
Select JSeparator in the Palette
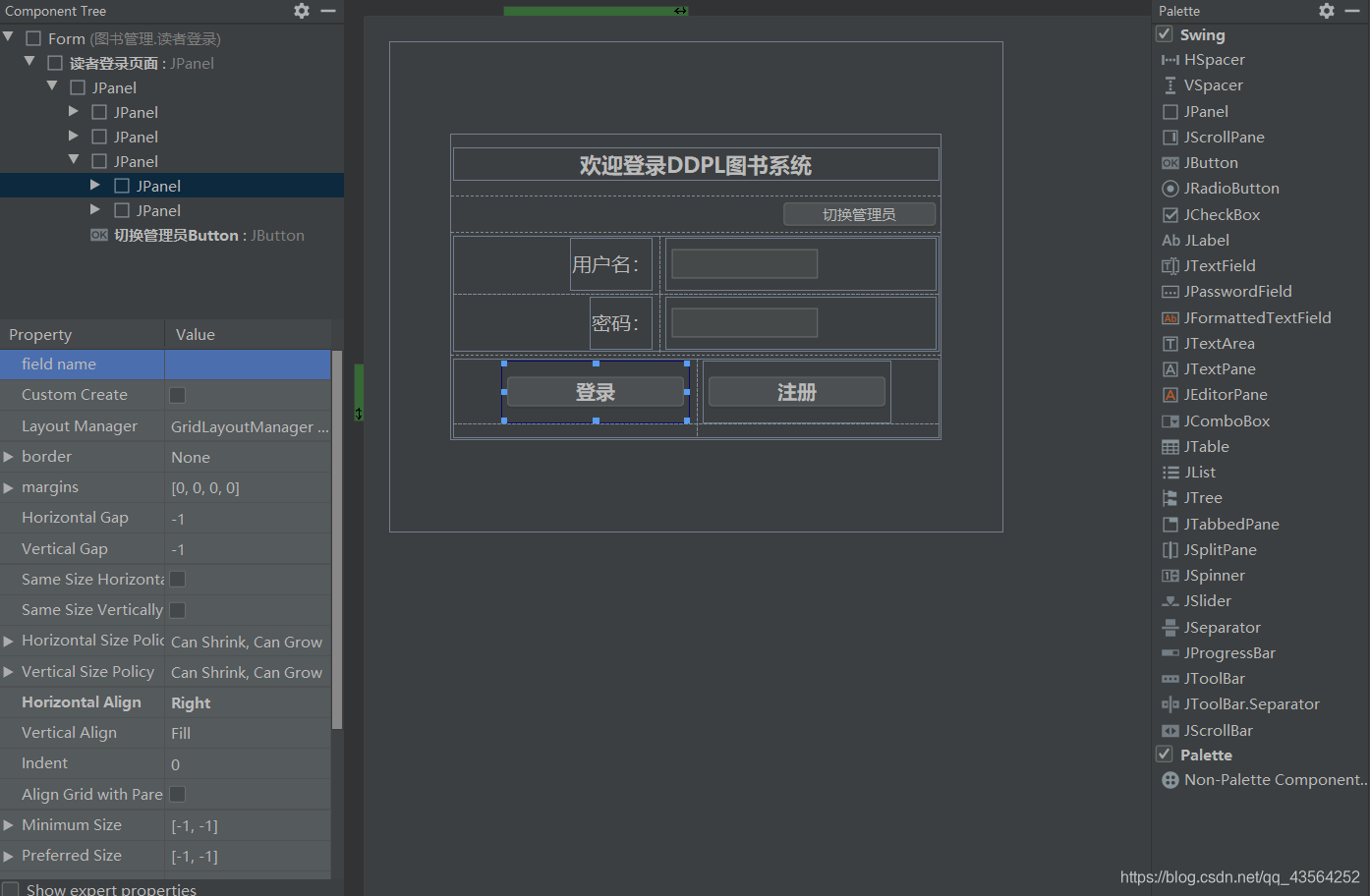pos(1212,628)
